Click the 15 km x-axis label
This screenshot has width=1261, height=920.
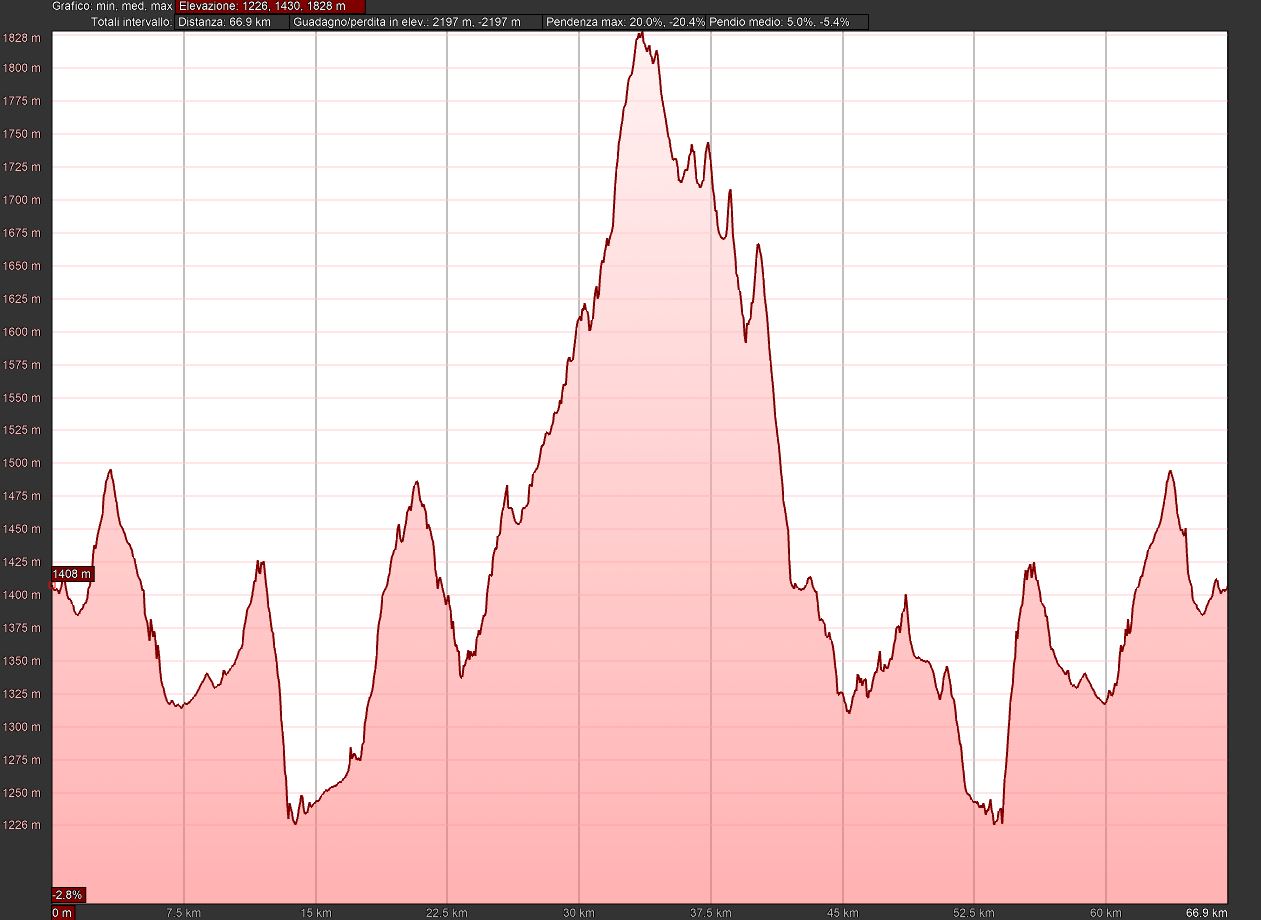[x=315, y=912]
